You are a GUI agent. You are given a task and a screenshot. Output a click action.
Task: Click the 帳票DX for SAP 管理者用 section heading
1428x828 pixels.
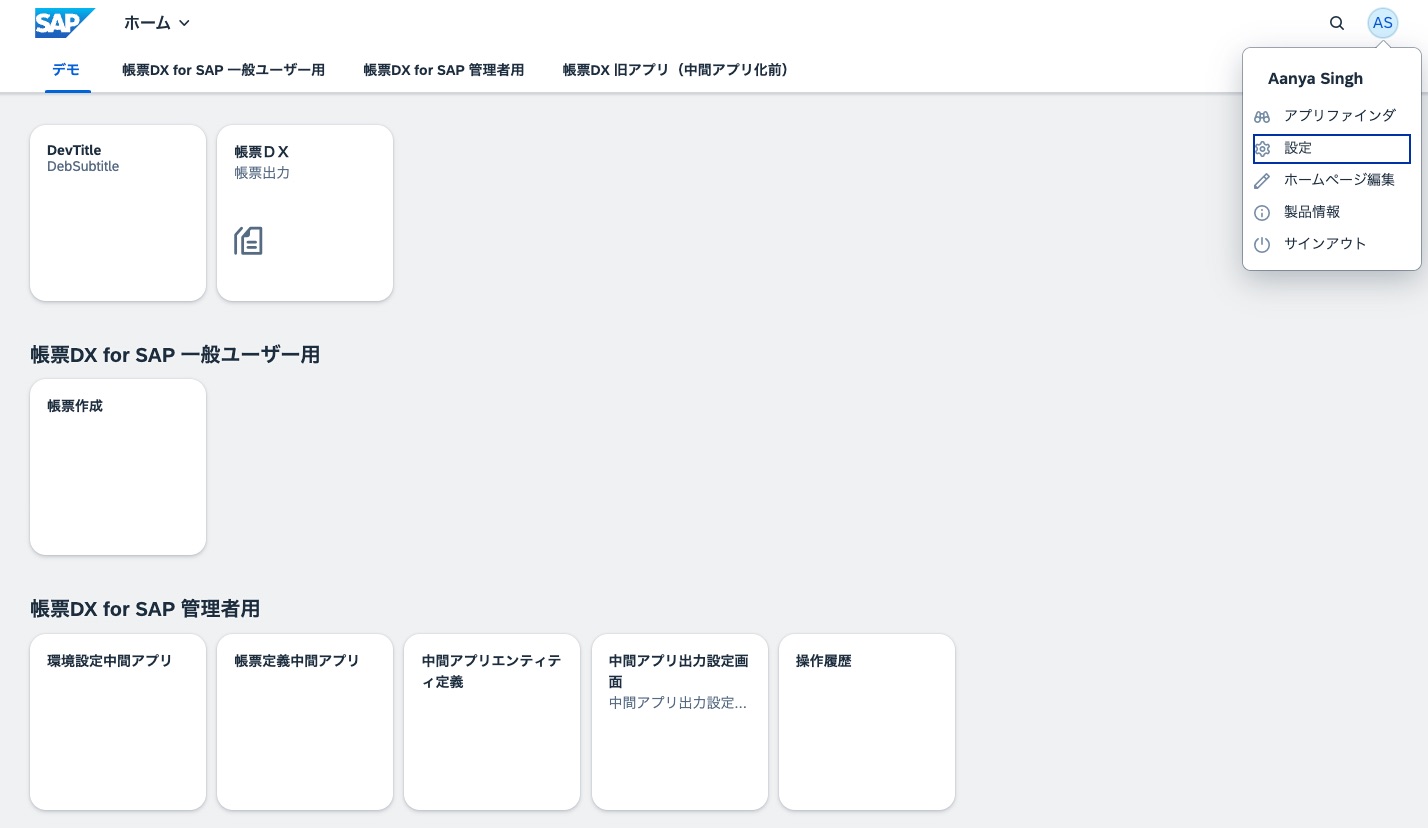point(145,608)
